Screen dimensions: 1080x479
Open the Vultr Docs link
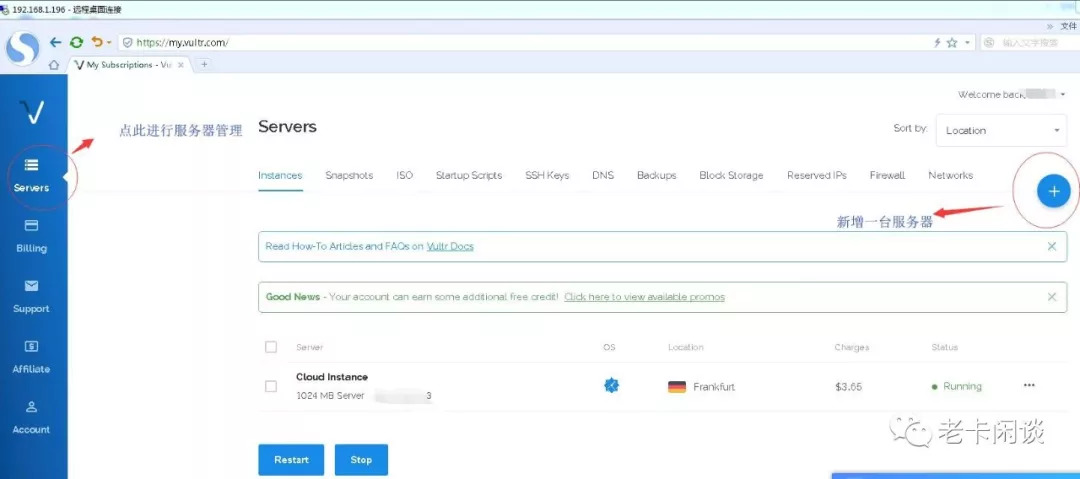point(450,246)
